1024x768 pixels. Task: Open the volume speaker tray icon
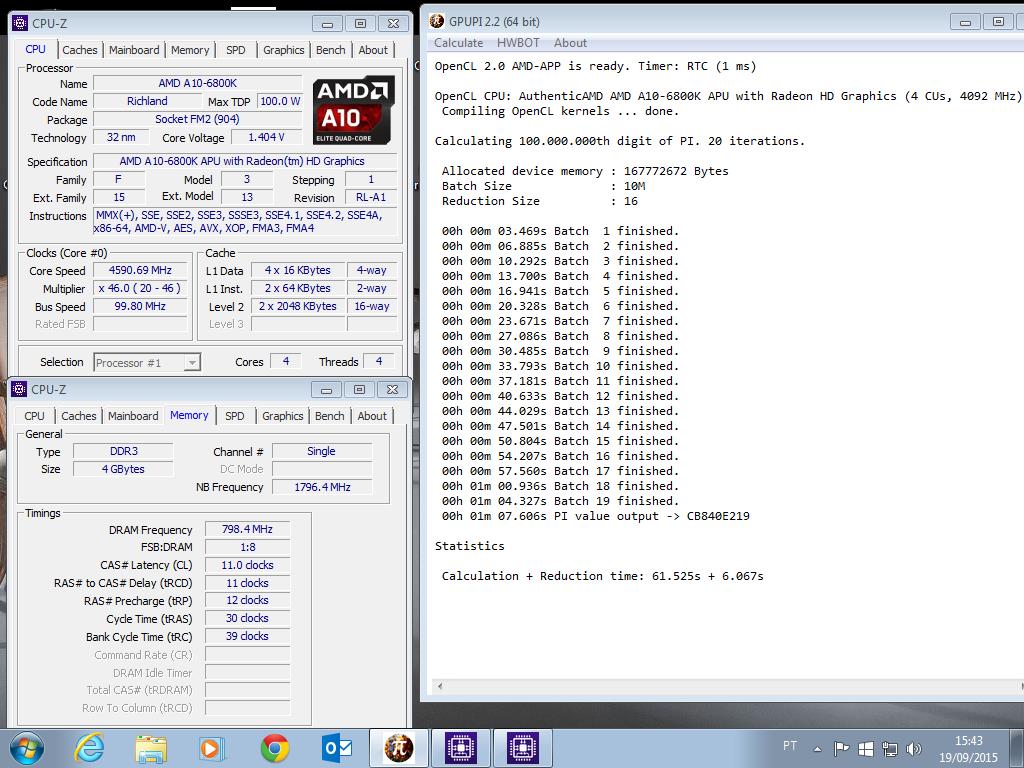coord(914,749)
